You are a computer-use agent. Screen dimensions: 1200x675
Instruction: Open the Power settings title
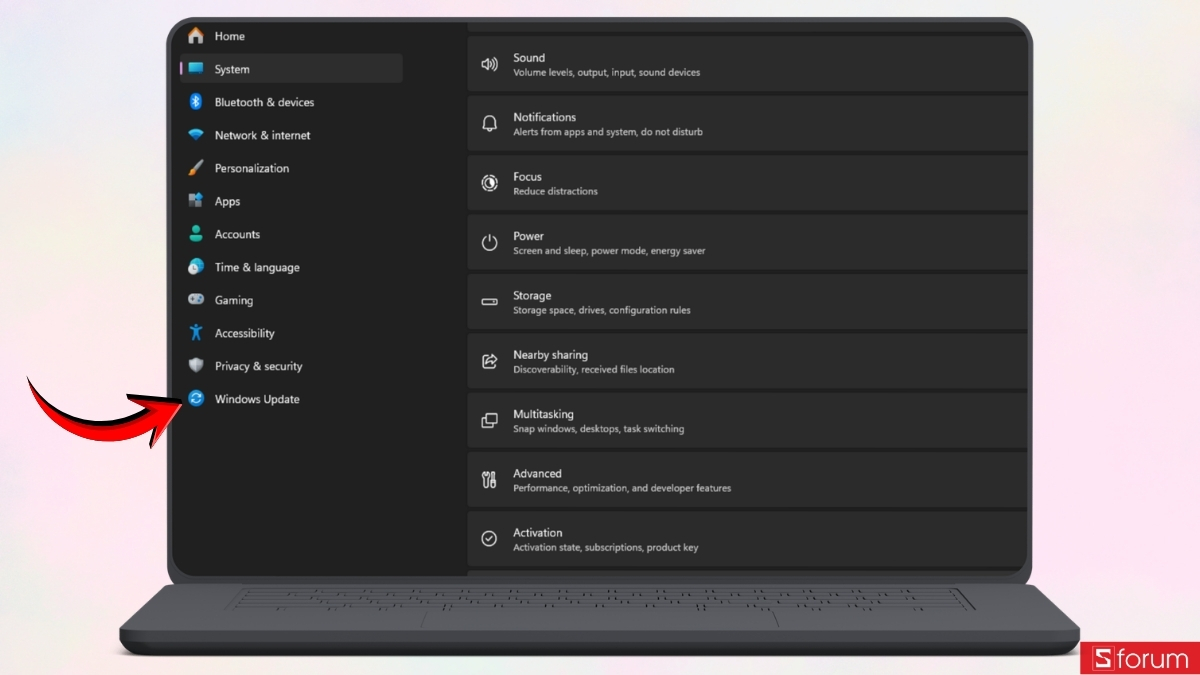point(528,236)
